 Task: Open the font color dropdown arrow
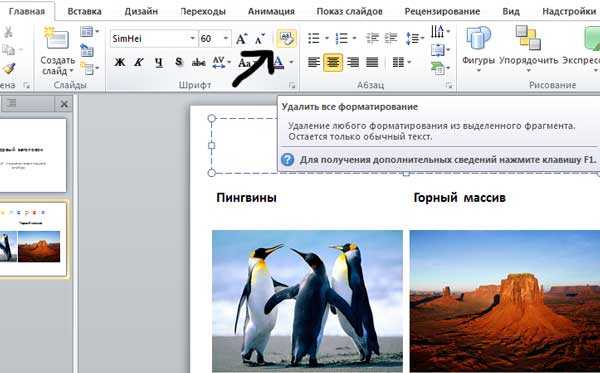click(x=292, y=62)
